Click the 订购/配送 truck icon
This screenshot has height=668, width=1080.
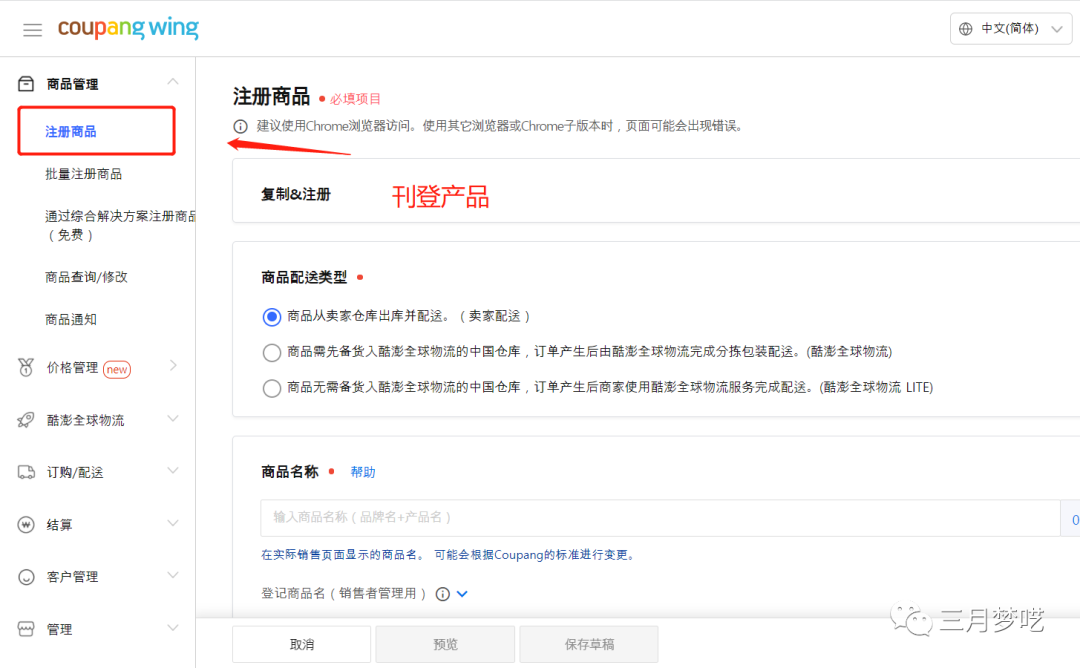coord(26,472)
